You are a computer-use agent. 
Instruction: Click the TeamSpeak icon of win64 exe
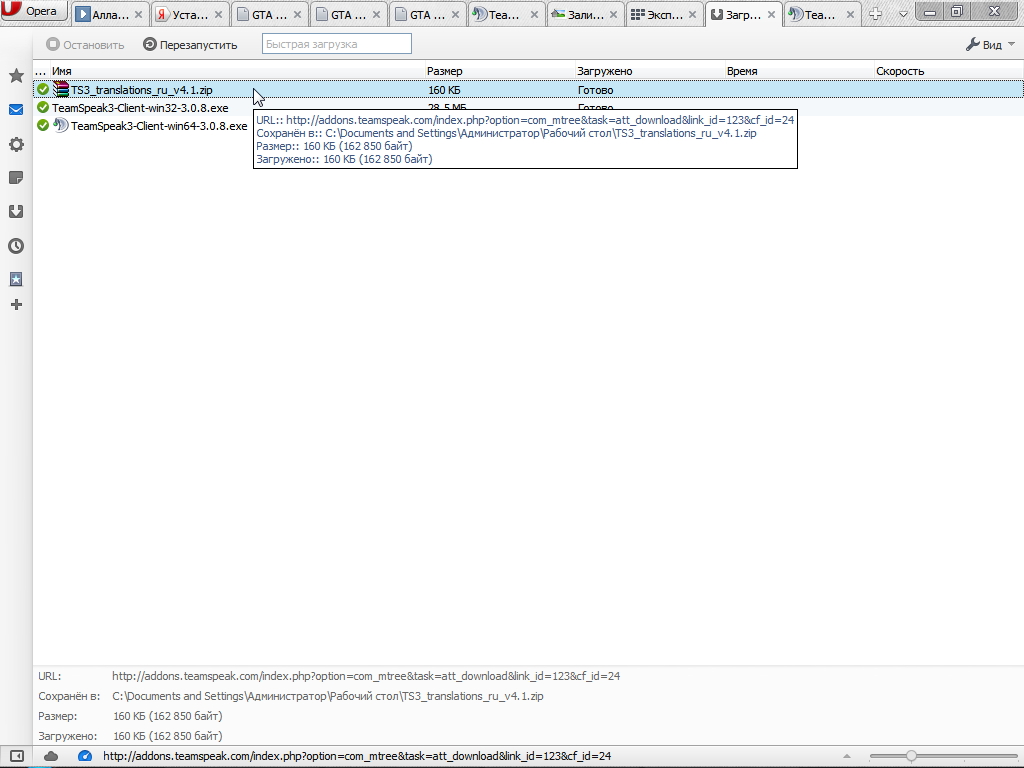point(61,125)
